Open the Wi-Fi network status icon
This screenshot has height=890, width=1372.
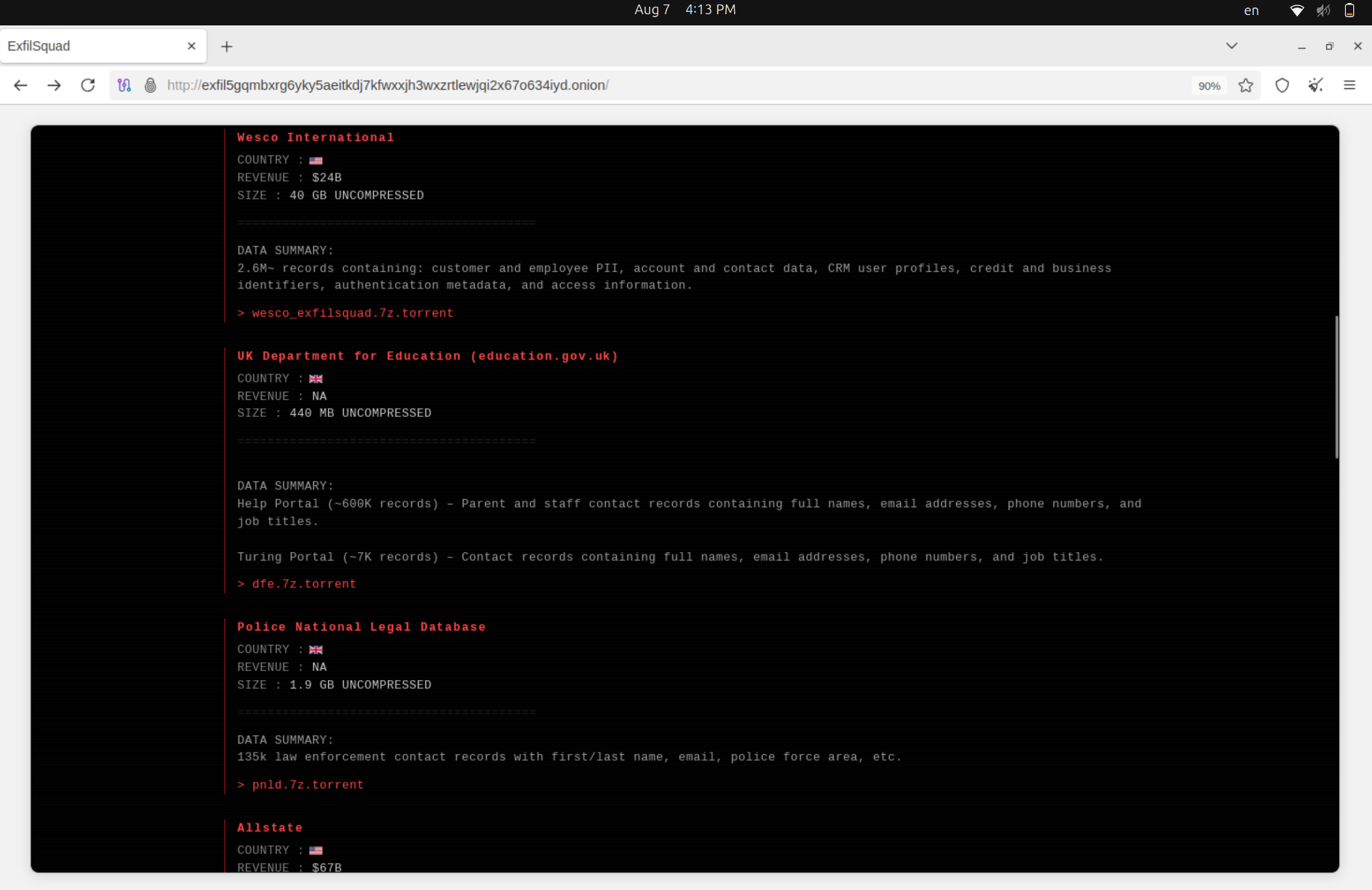click(1297, 10)
